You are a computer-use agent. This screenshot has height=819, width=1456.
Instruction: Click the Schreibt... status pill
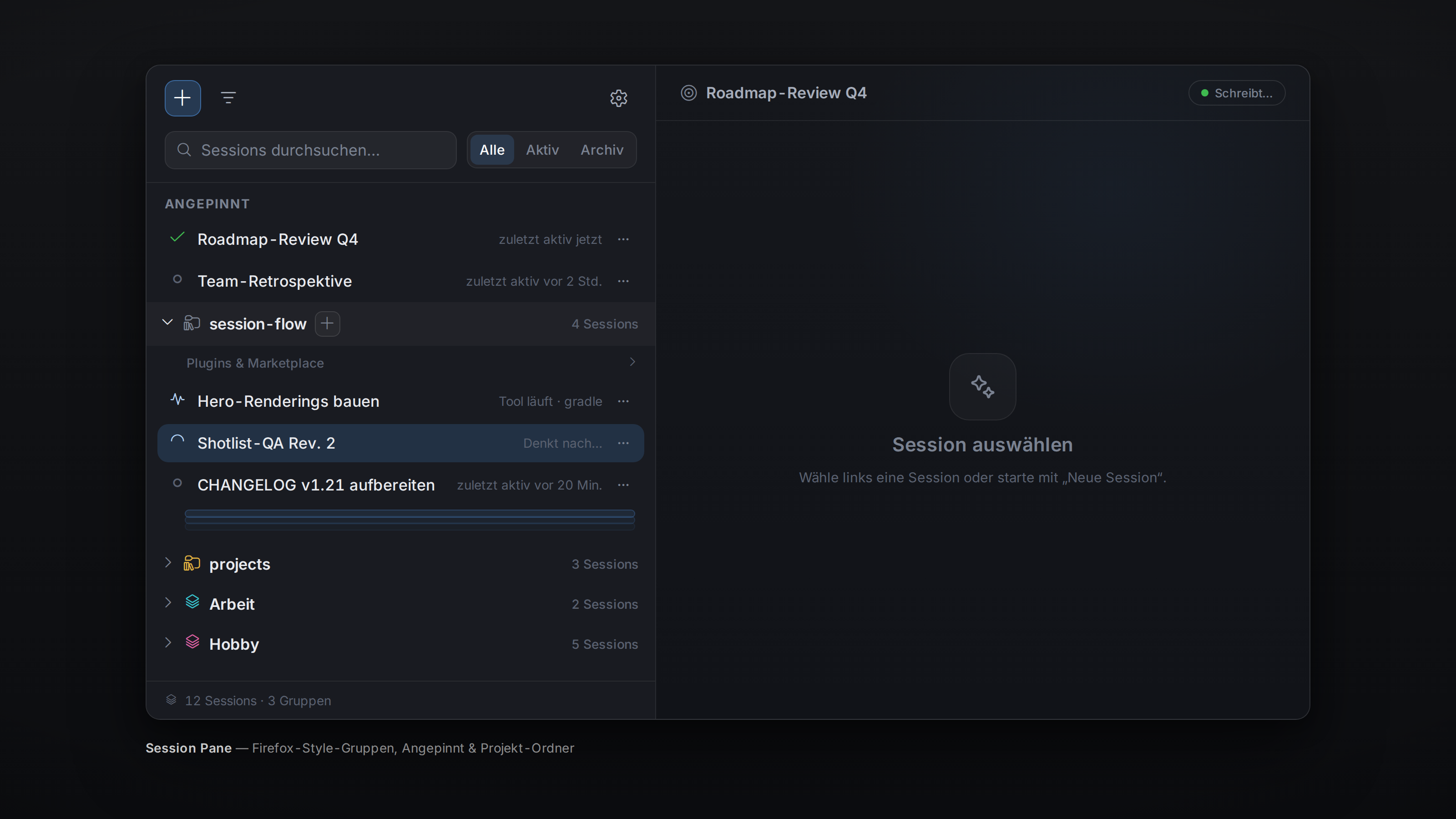(x=1237, y=93)
